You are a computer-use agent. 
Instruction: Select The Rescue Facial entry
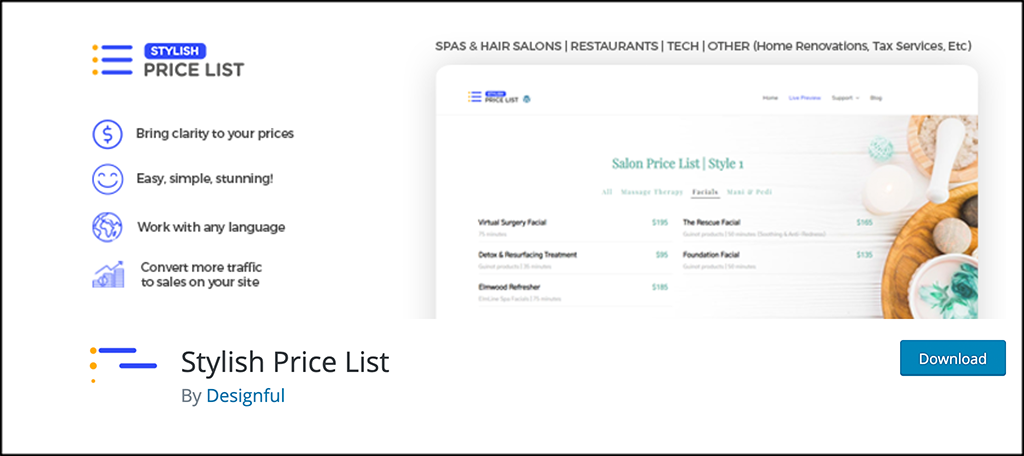(777, 227)
